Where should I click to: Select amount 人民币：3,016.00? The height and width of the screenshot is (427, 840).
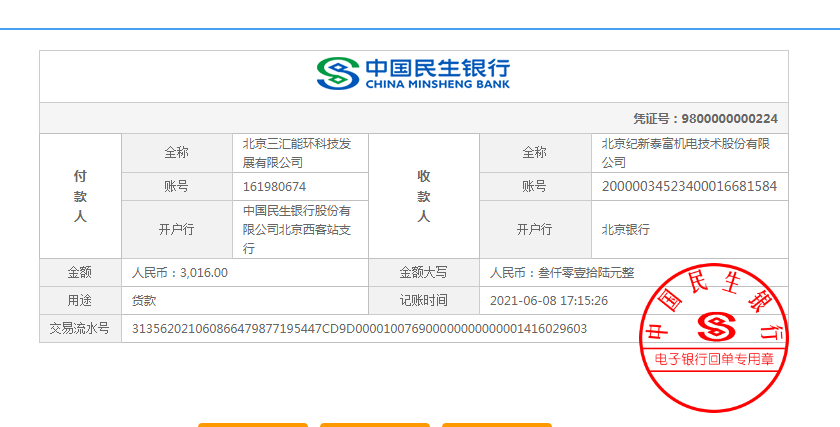click(179, 273)
